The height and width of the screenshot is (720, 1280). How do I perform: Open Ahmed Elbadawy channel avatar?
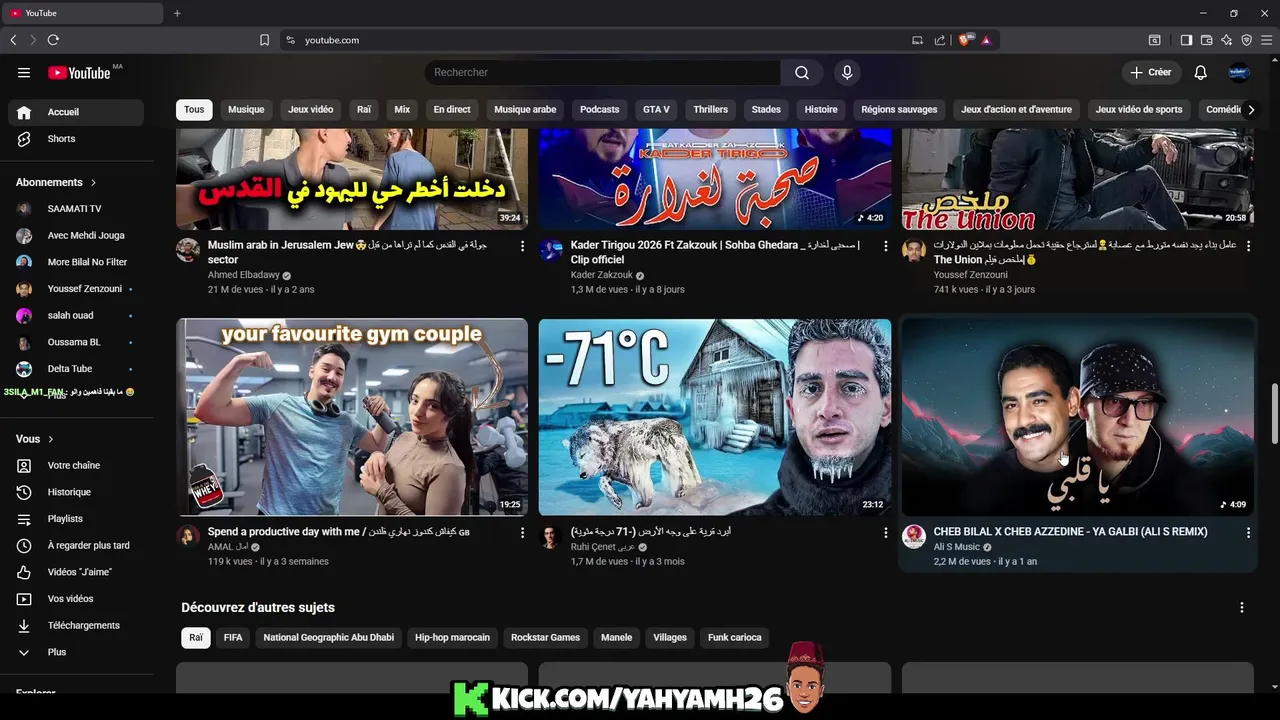188,250
